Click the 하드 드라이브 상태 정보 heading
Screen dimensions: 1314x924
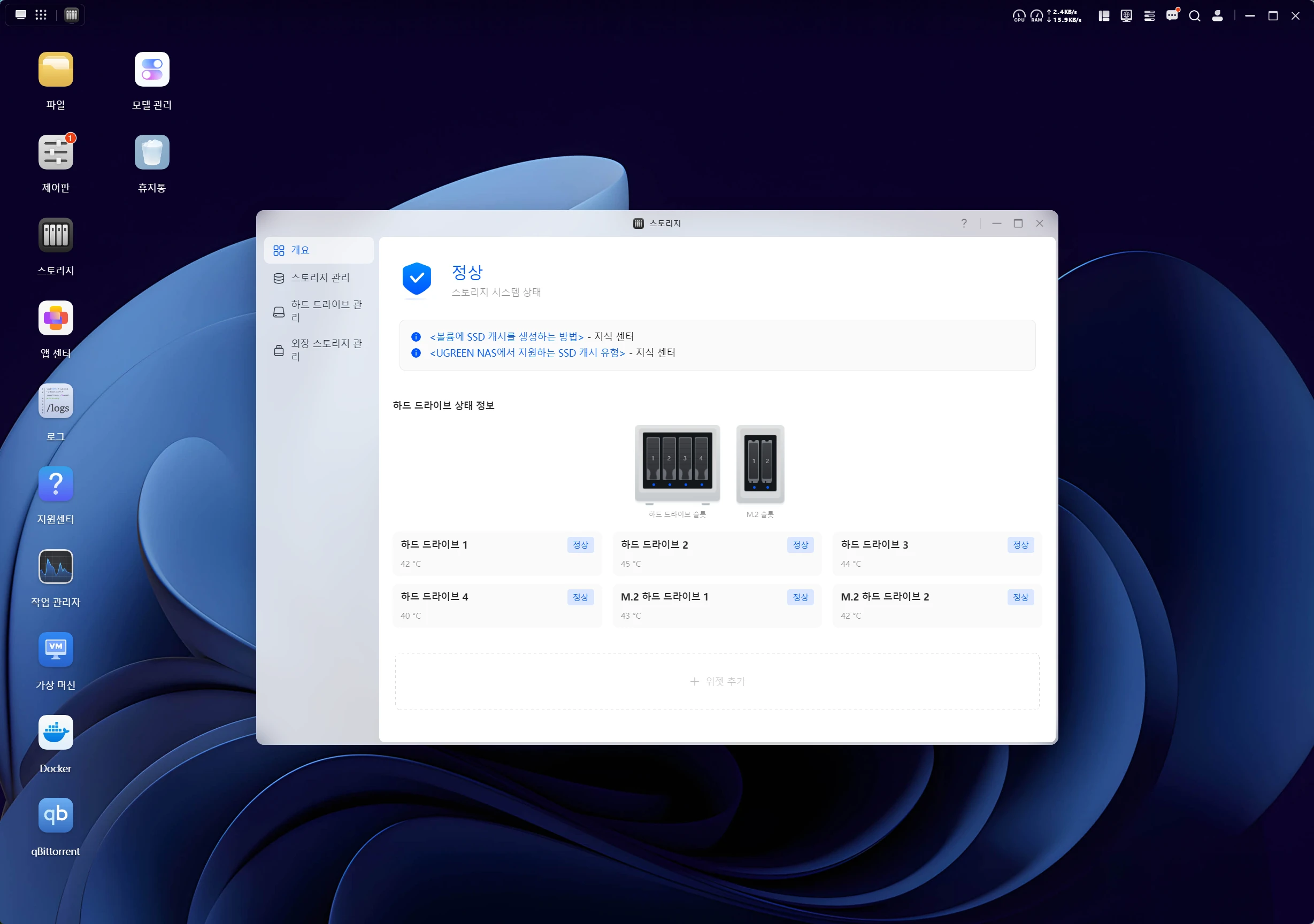point(443,406)
